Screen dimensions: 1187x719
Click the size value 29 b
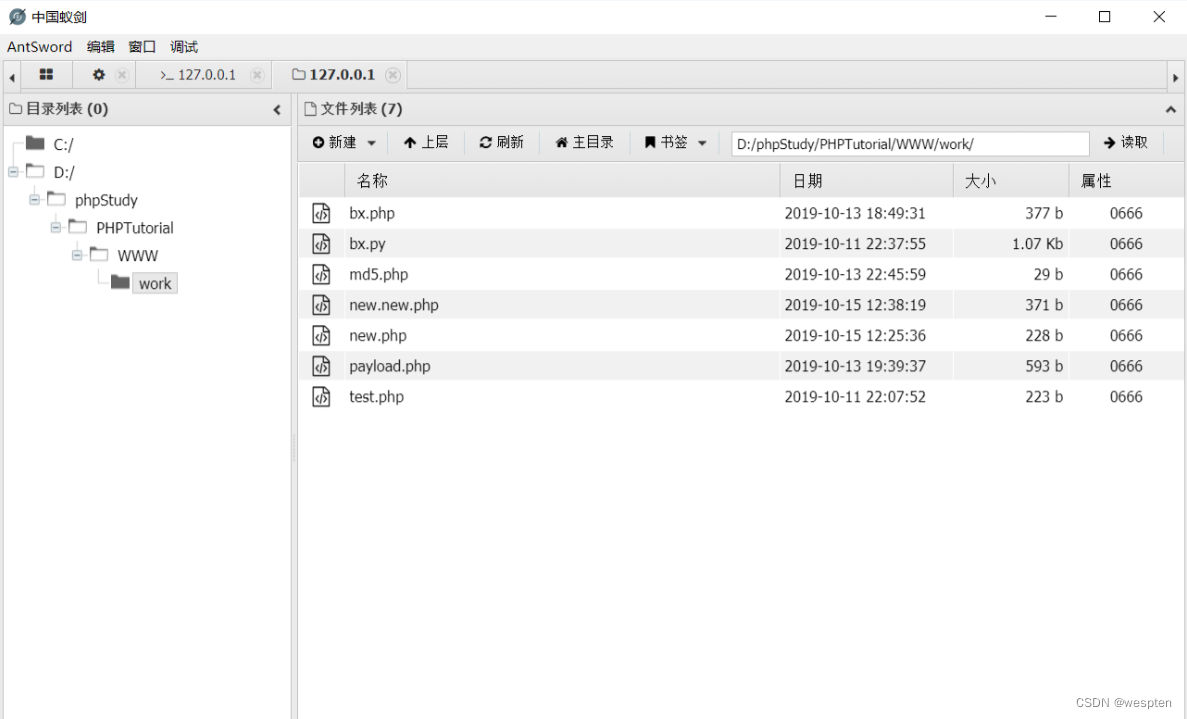point(1048,275)
